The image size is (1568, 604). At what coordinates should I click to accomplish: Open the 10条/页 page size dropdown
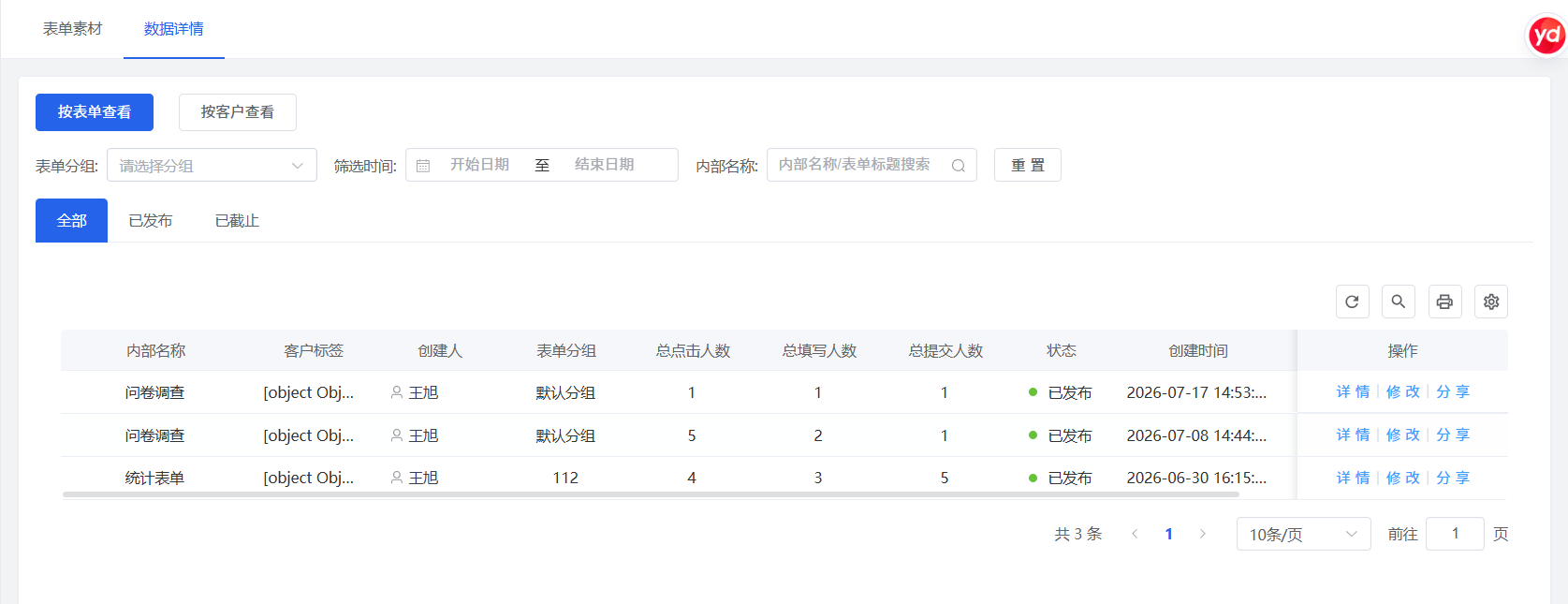click(1303, 534)
